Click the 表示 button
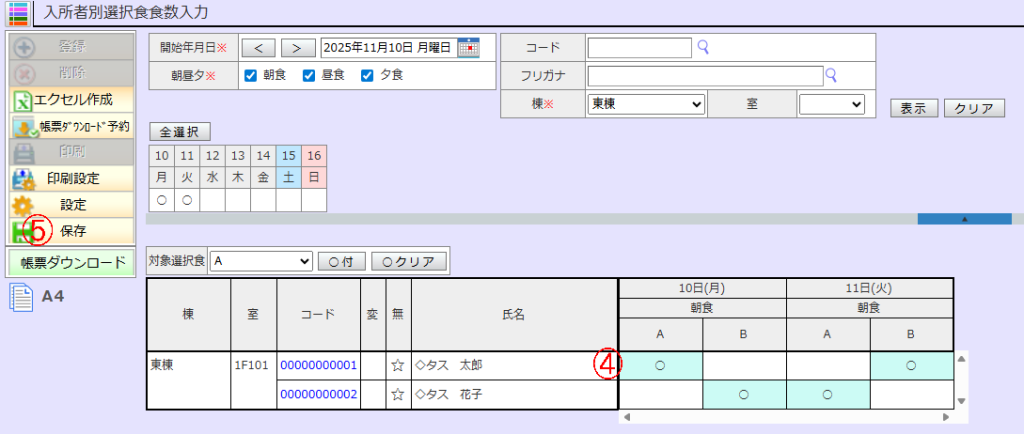Screen dimensions: 1024x434 [x=911, y=108]
